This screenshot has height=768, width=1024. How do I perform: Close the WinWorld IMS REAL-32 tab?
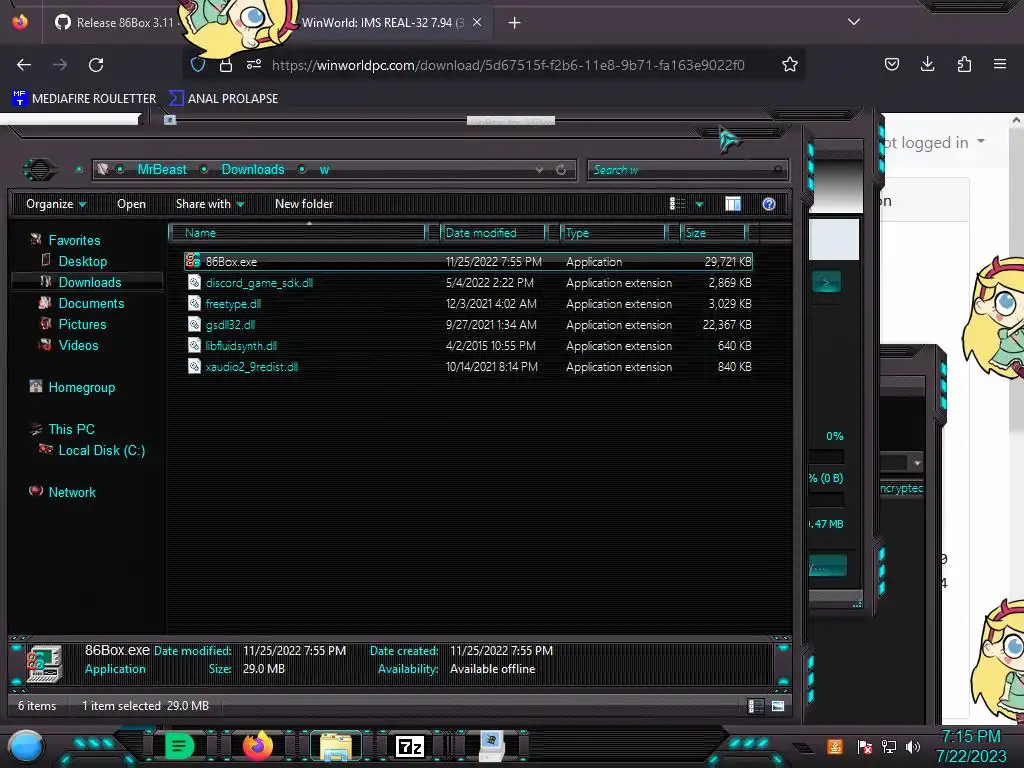[x=477, y=22]
